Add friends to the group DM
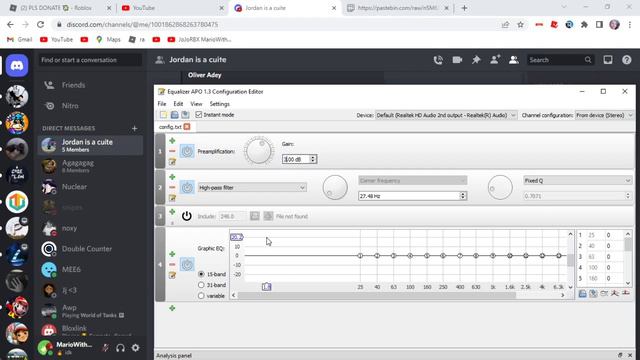The image size is (640, 360). click(495, 60)
